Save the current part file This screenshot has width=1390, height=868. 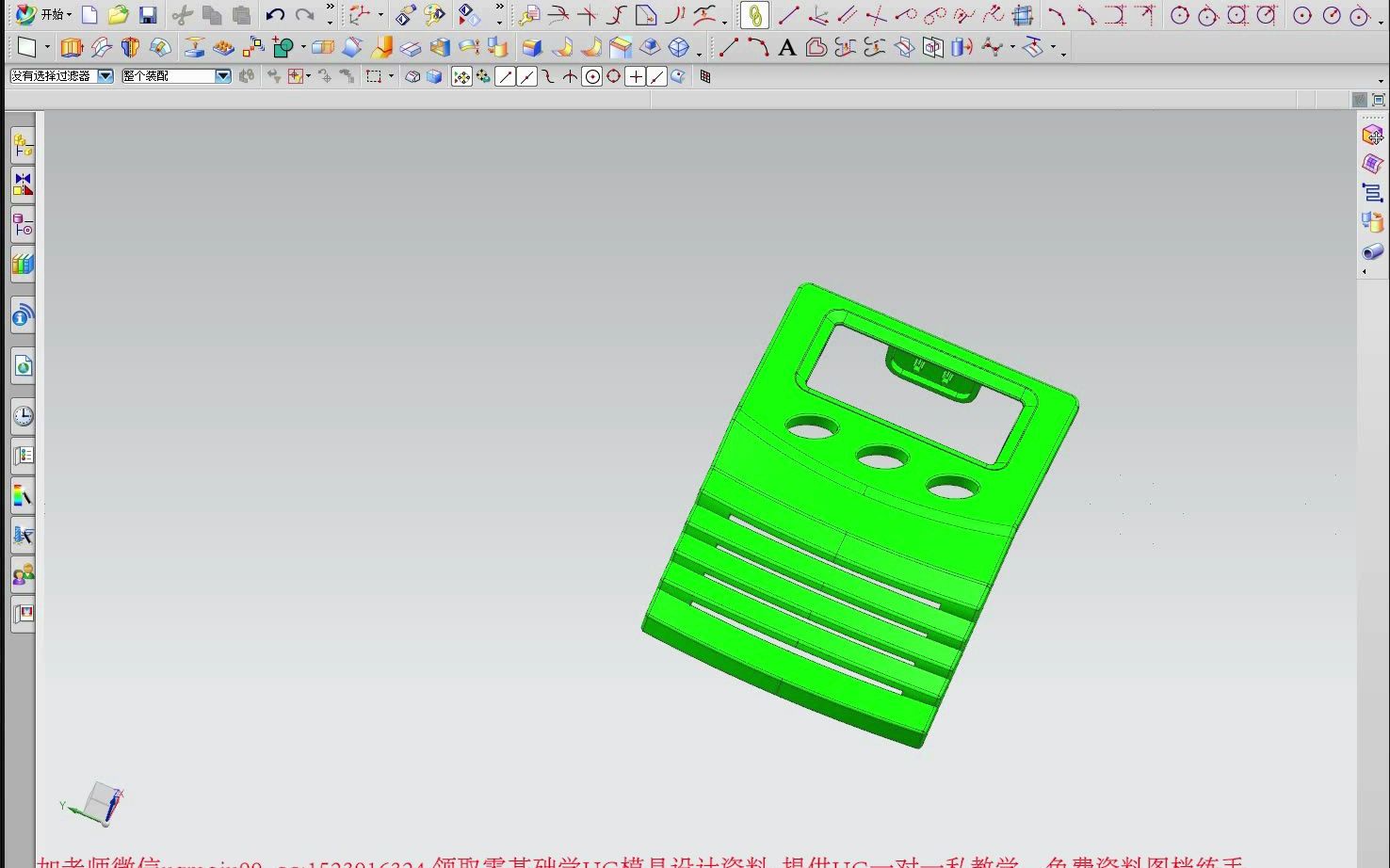[x=148, y=13]
